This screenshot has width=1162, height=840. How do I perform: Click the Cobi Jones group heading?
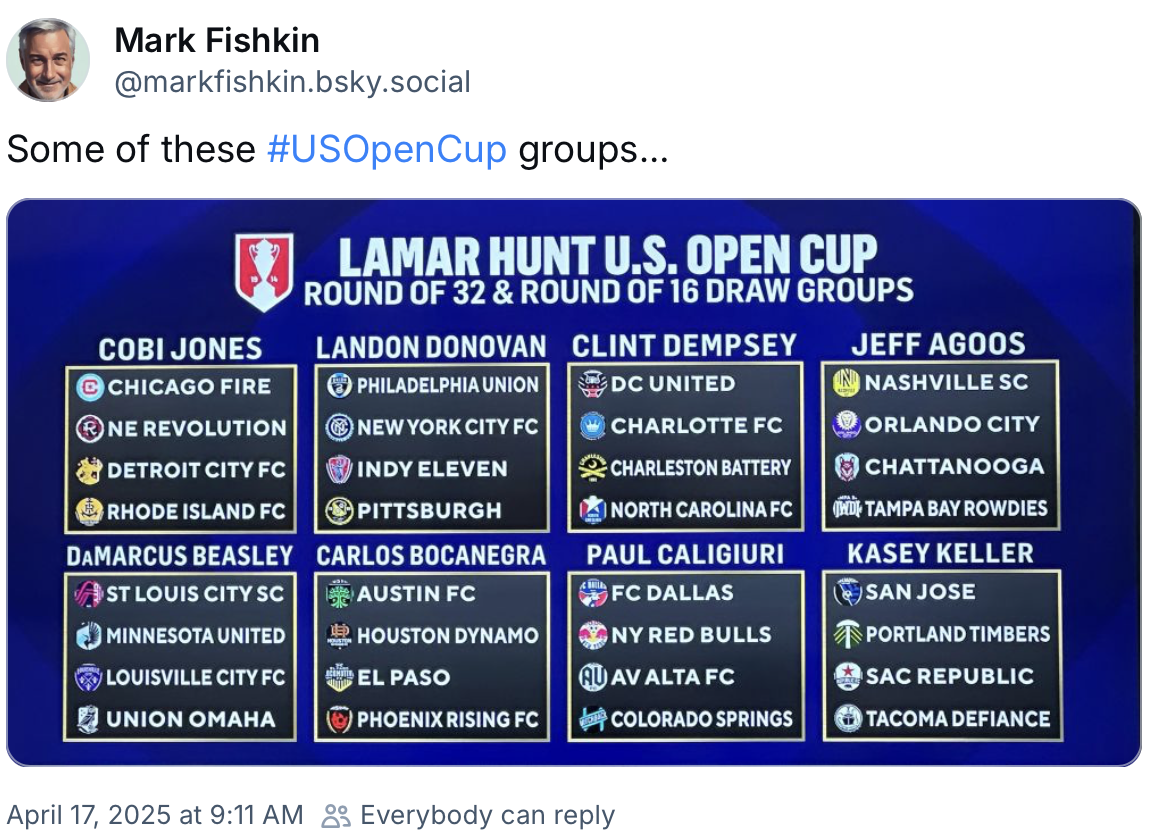(180, 349)
